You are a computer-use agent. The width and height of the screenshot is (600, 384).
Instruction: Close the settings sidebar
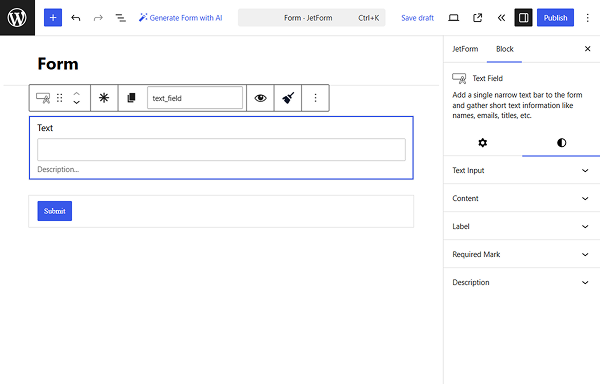(587, 49)
